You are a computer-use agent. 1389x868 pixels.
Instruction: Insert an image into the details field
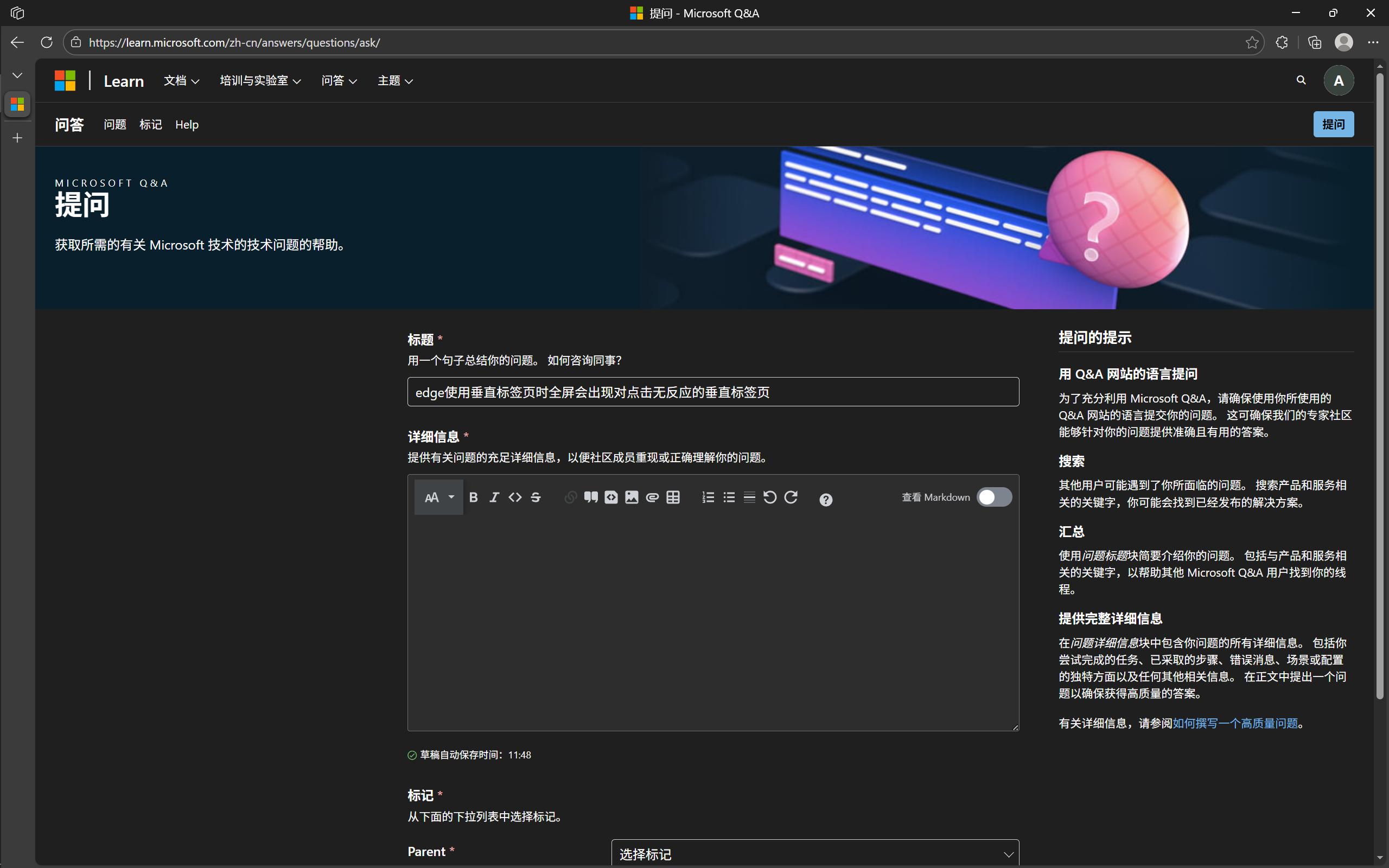pos(632,497)
